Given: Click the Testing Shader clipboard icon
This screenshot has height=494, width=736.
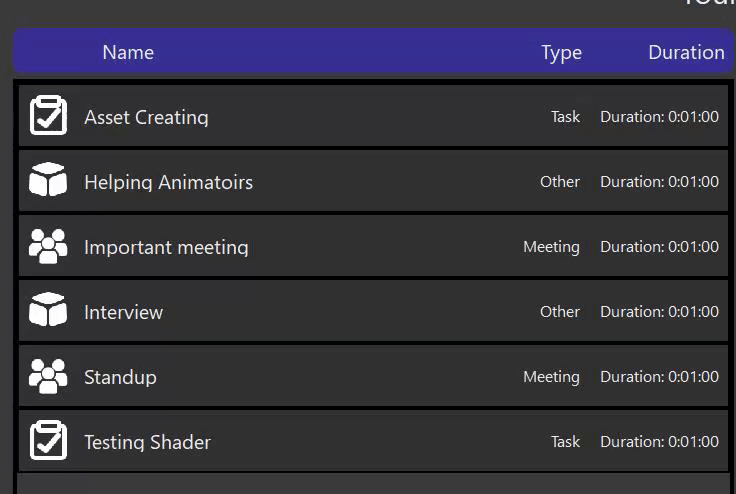Looking at the screenshot, I should click(48, 441).
